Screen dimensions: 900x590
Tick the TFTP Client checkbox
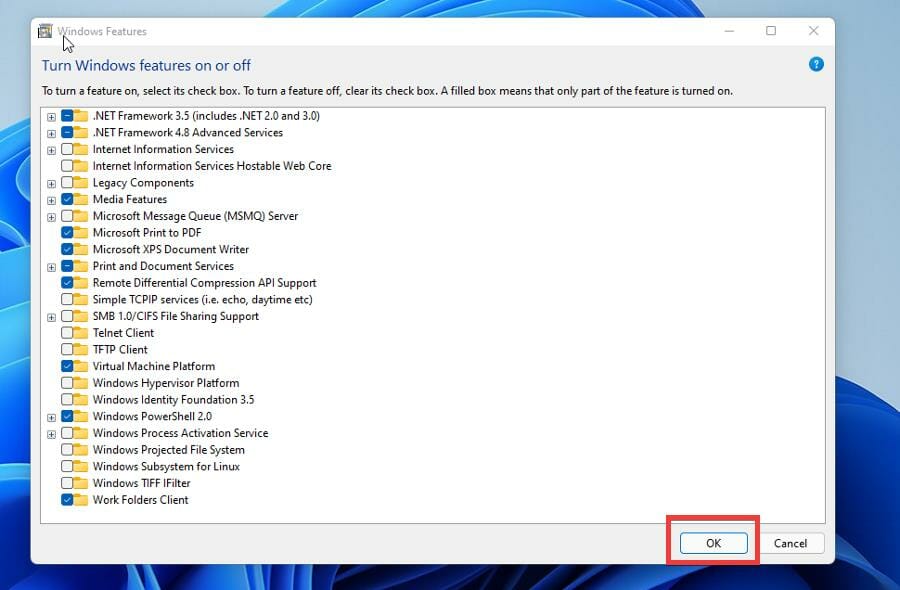67,350
